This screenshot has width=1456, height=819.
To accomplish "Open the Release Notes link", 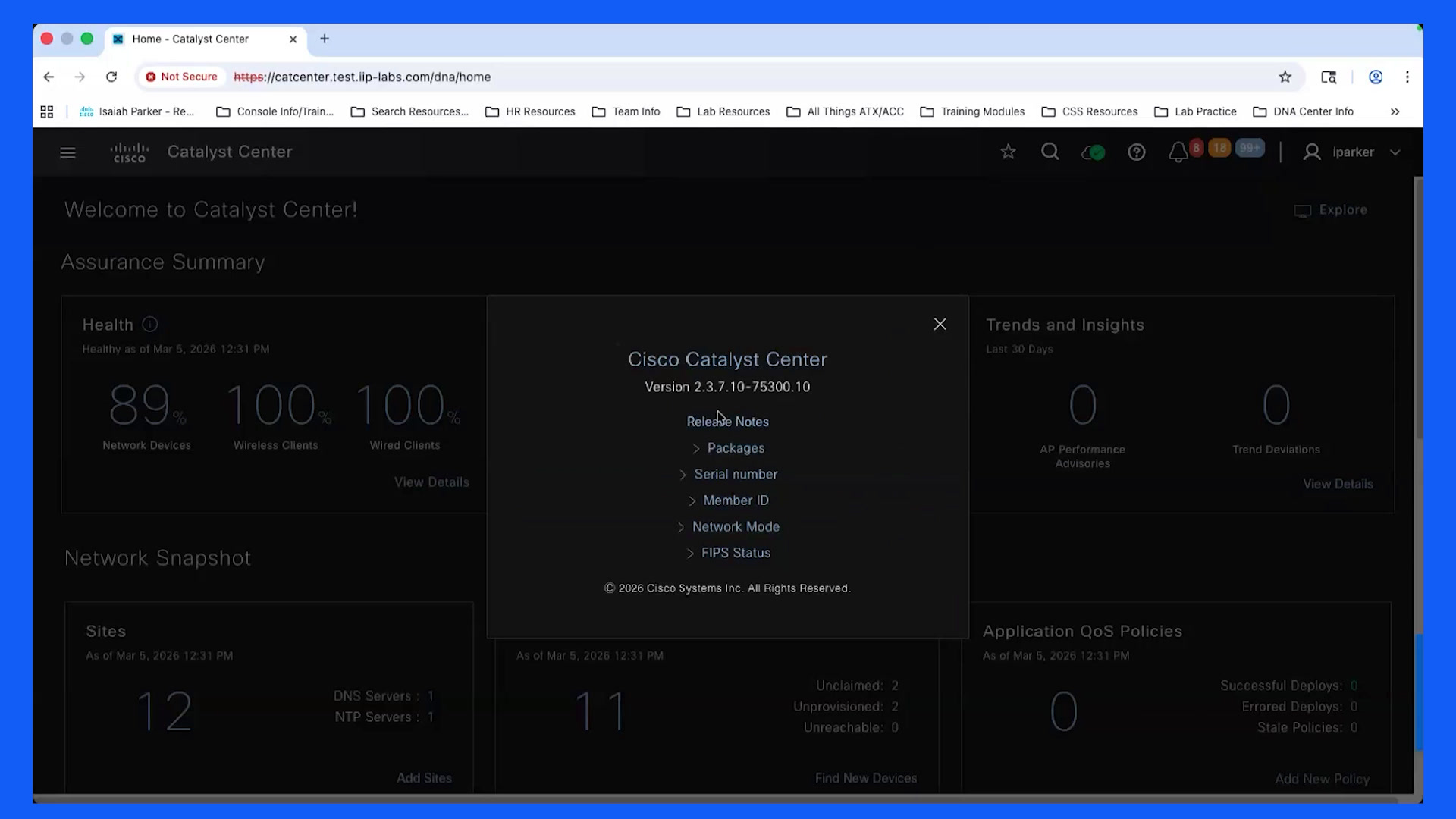I will pos(728,422).
